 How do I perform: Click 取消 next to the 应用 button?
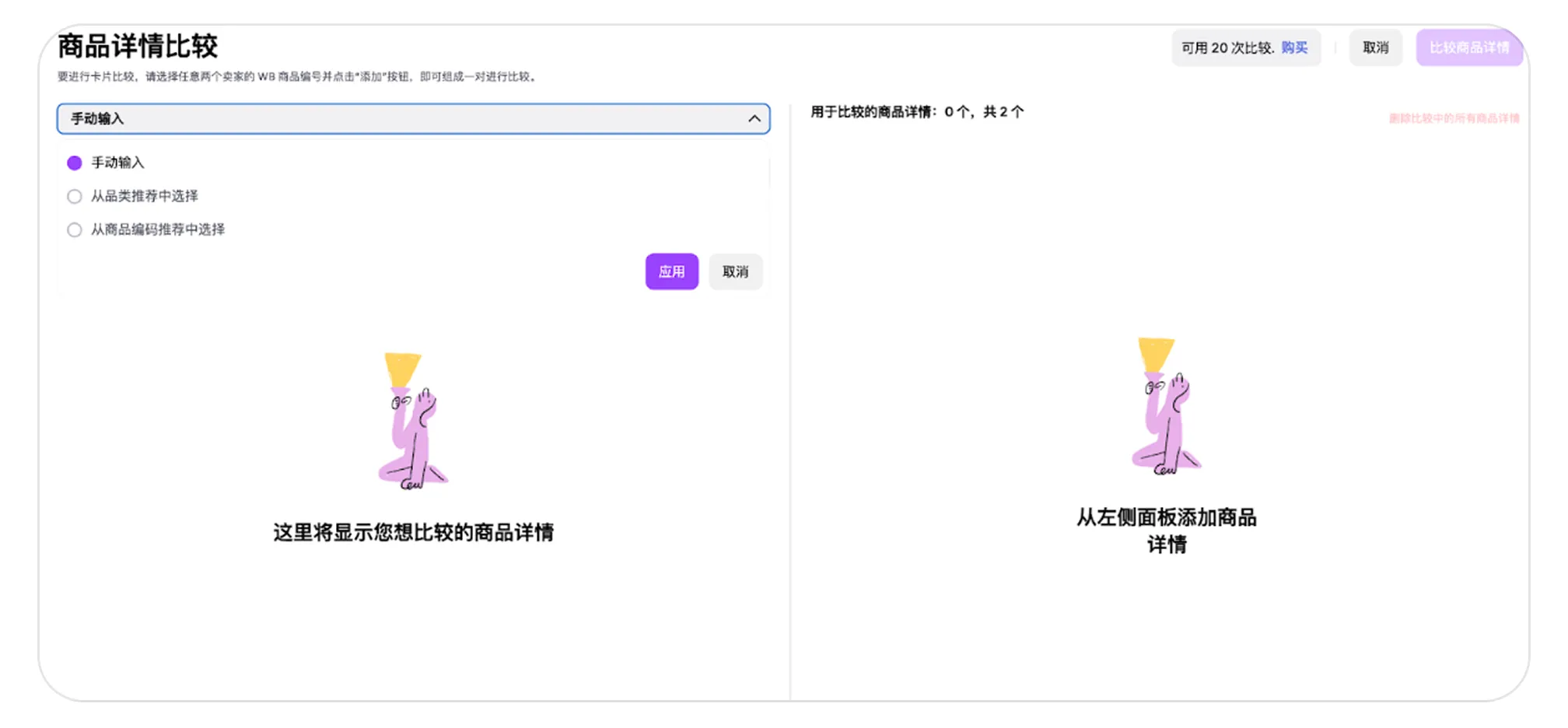click(735, 271)
